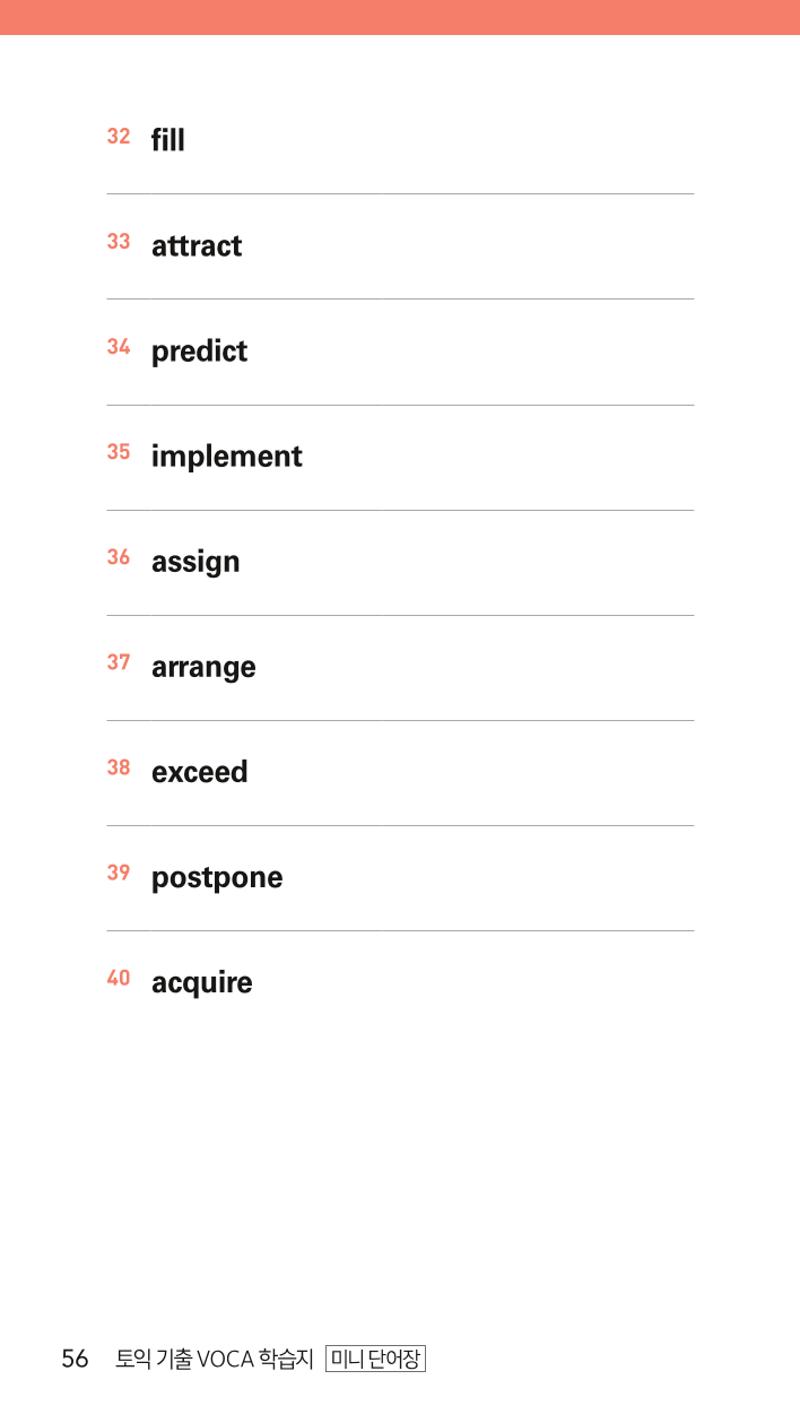Click entry number 38
The width and height of the screenshot is (800, 1423).
coord(118,768)
